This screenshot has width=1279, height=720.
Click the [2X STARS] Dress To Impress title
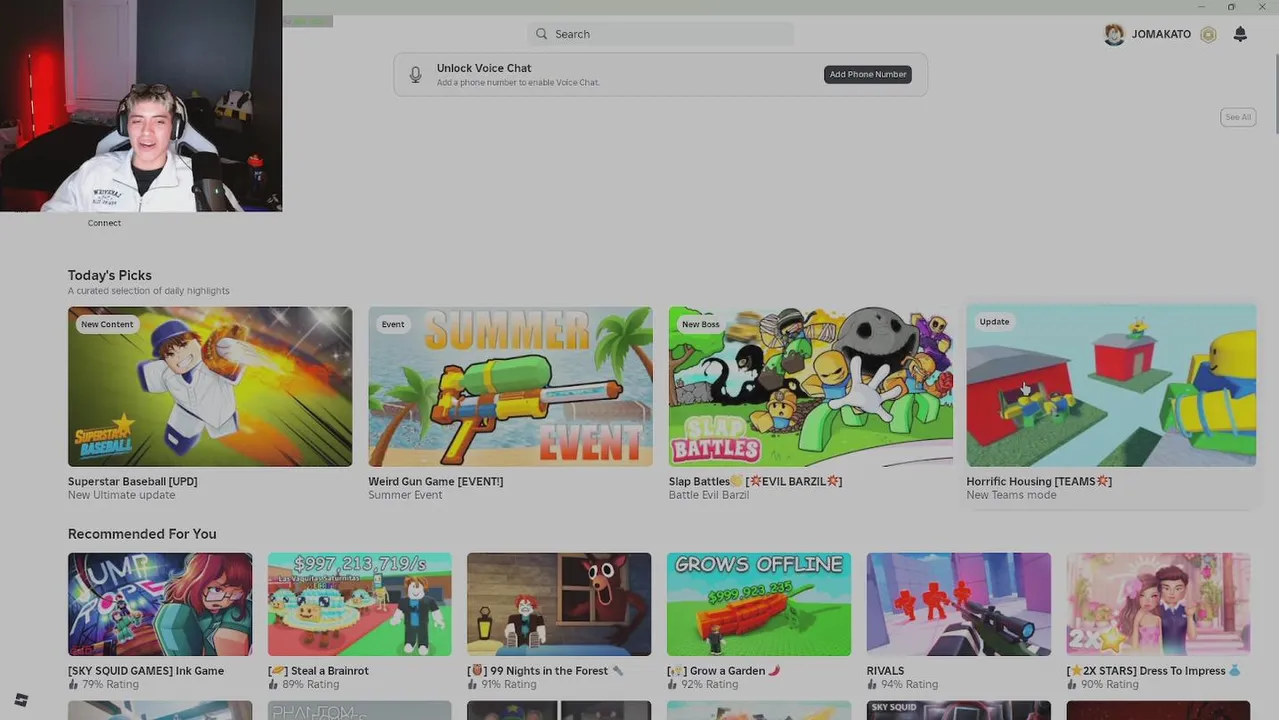[1154, 671]
